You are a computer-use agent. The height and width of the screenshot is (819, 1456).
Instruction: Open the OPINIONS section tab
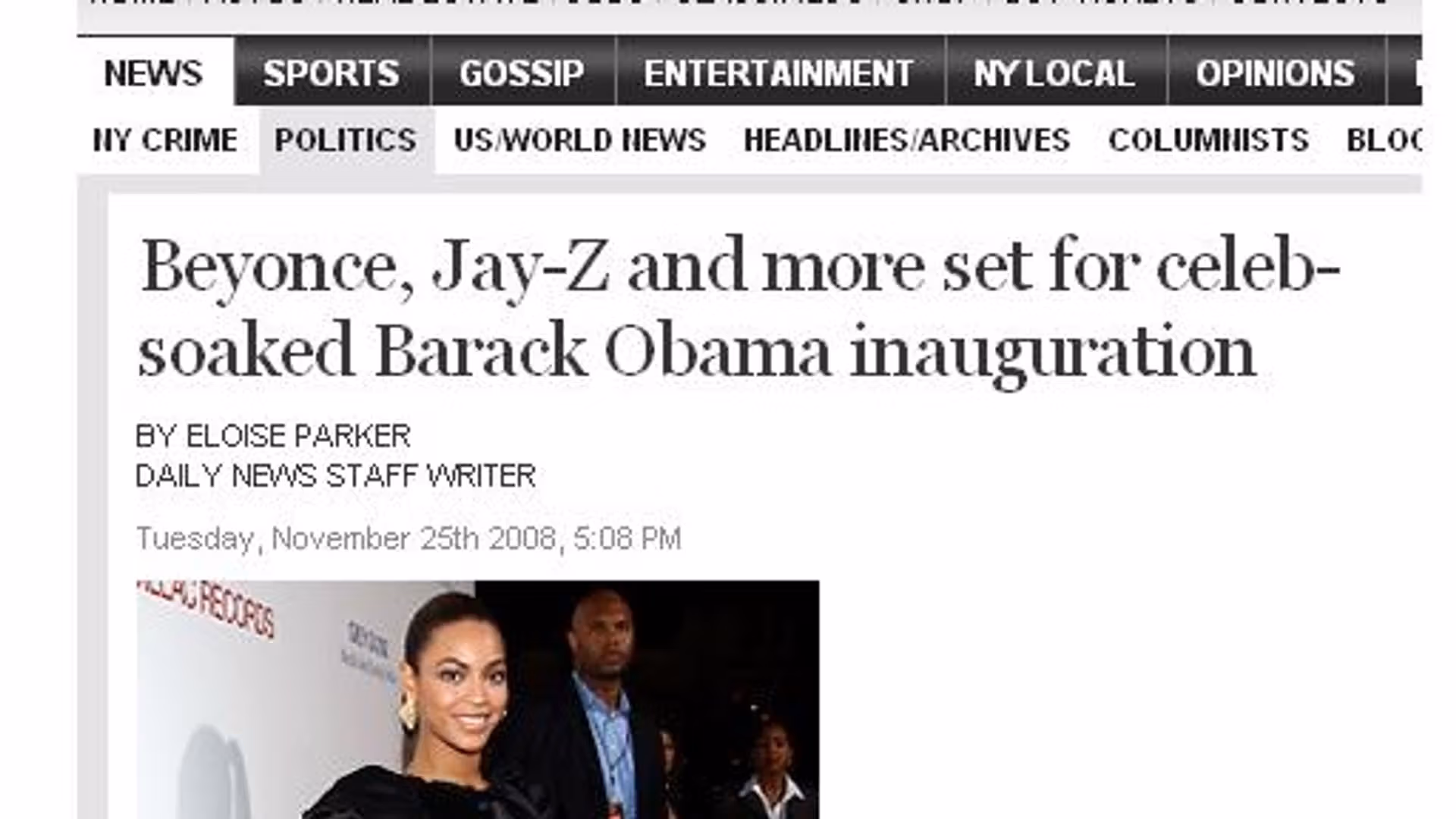click(x=1276, y=73)
